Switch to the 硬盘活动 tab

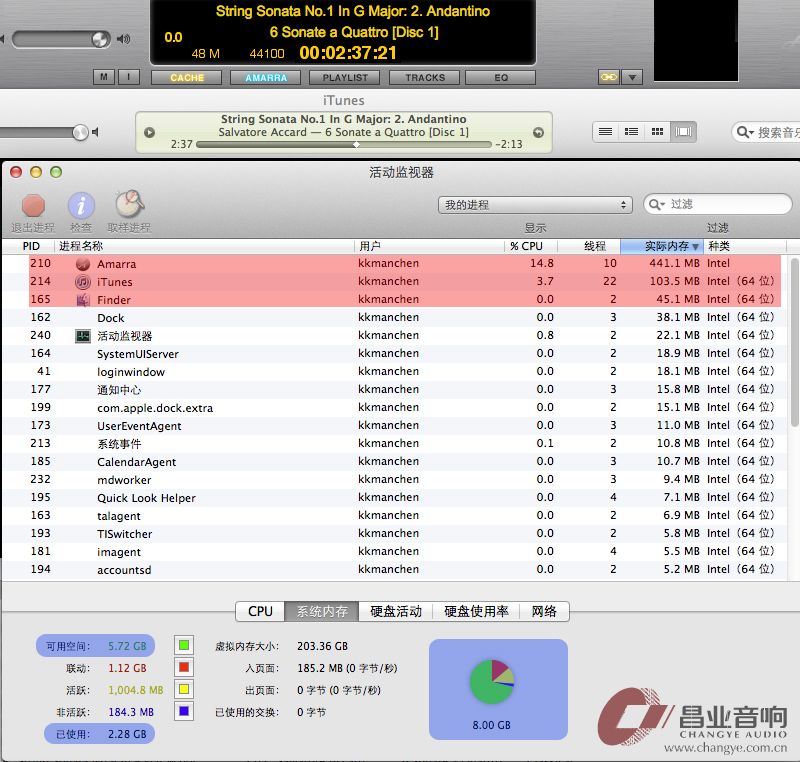396,611
